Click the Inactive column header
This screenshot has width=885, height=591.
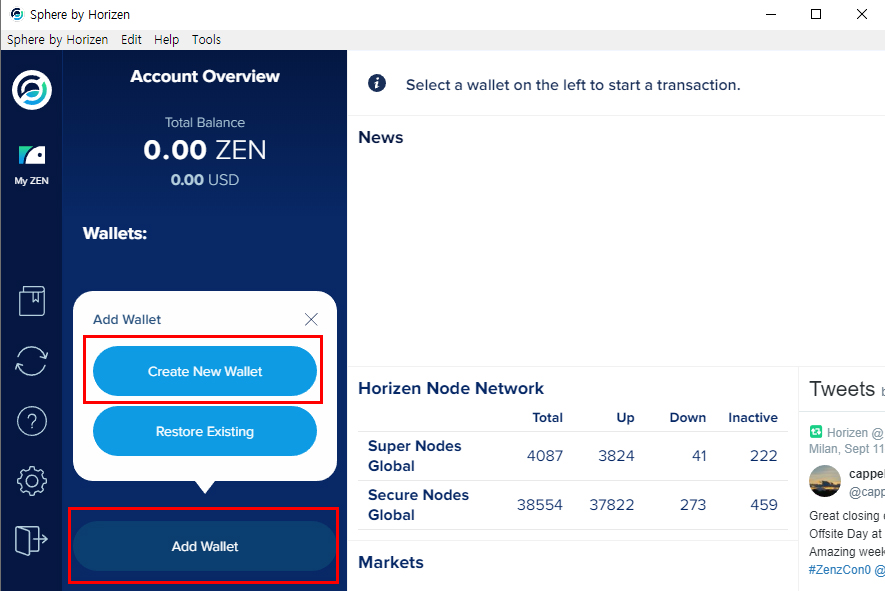pyautogui.click(x=753, y=418)
